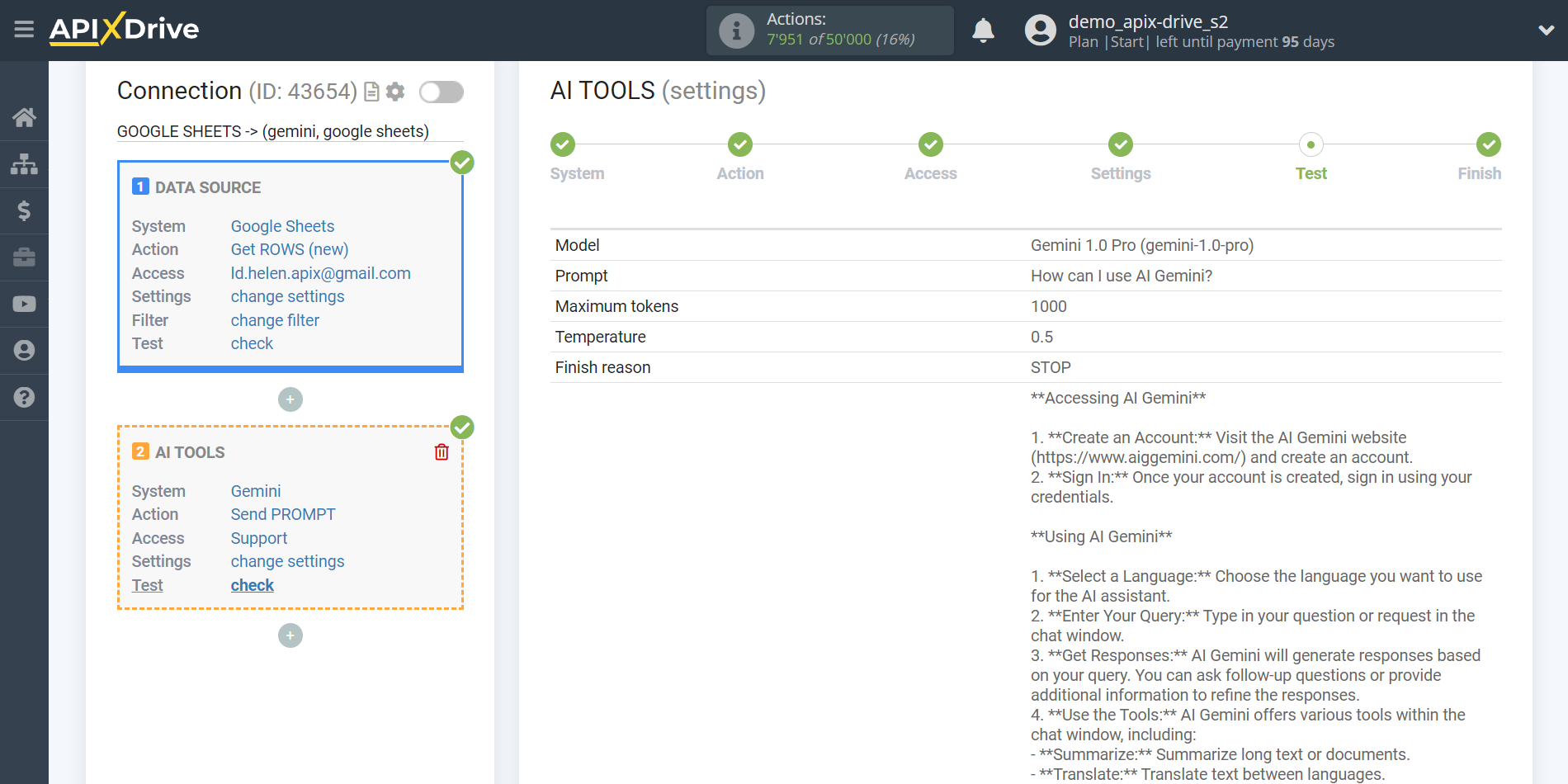Toggle the connection enable switch
The width and height of the screenshot is (1568, 784).
coord(442,92)
